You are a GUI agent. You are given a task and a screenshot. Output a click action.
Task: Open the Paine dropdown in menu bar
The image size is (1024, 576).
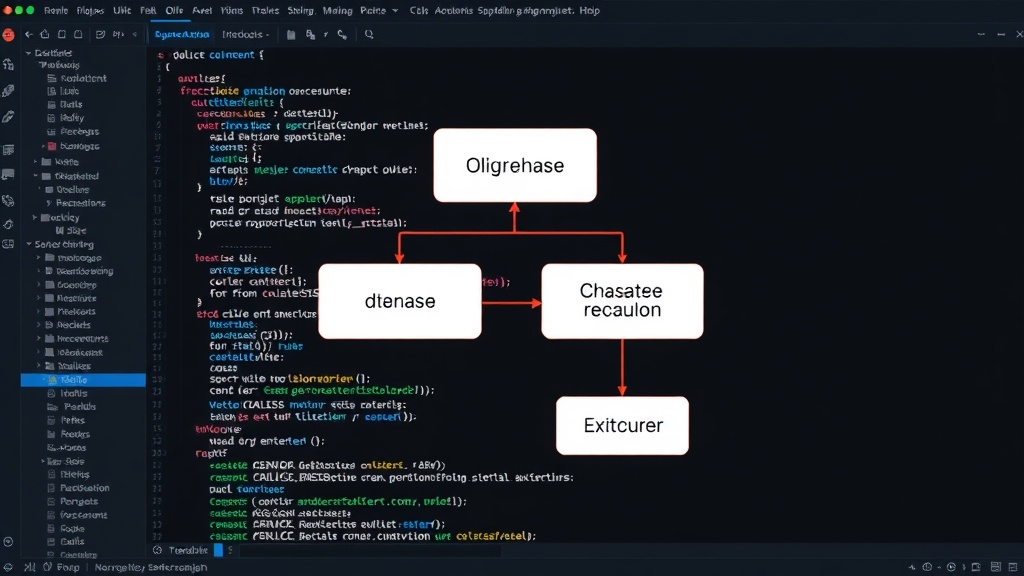379,10
